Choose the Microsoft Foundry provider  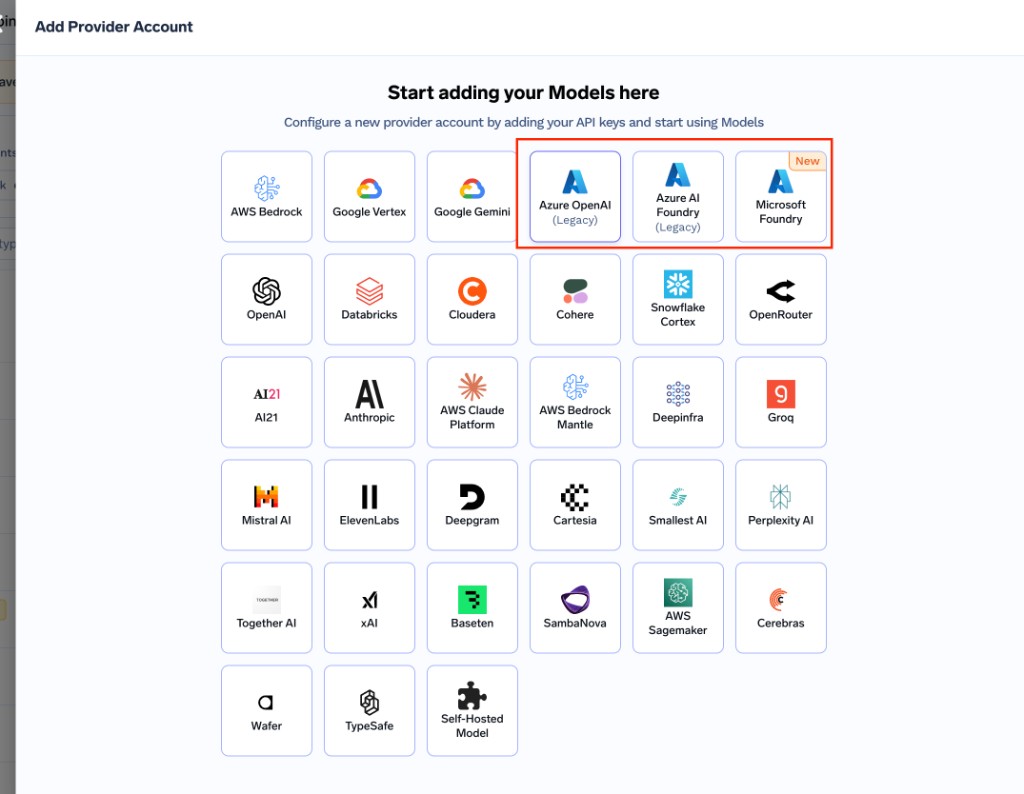[780, 197]
